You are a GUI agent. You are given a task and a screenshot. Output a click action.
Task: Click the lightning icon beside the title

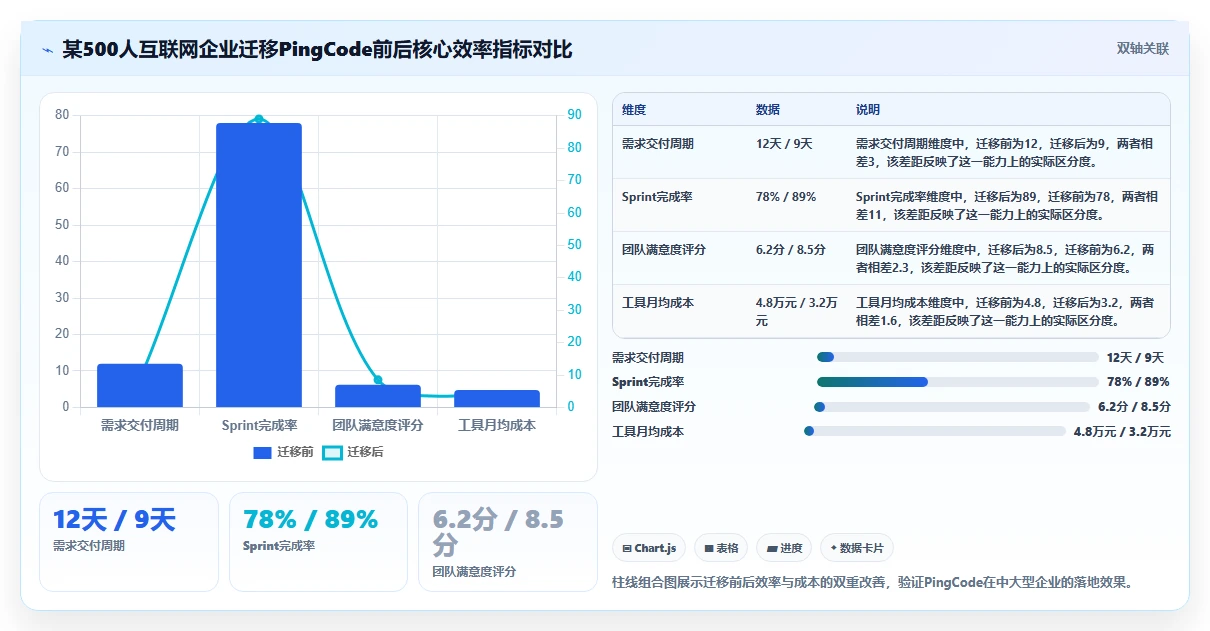coord(47,50)
